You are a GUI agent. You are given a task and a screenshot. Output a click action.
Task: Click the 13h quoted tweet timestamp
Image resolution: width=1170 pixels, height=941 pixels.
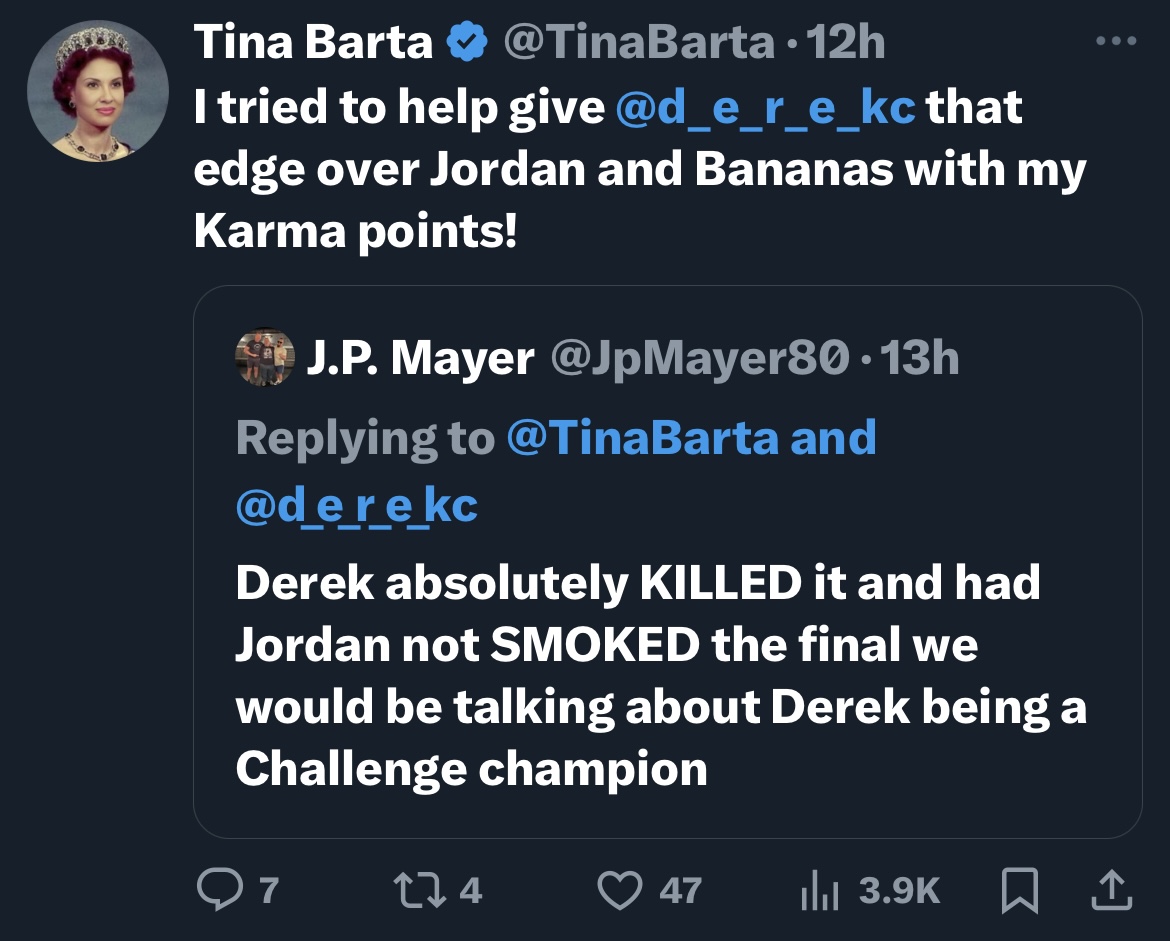point(919,357)
